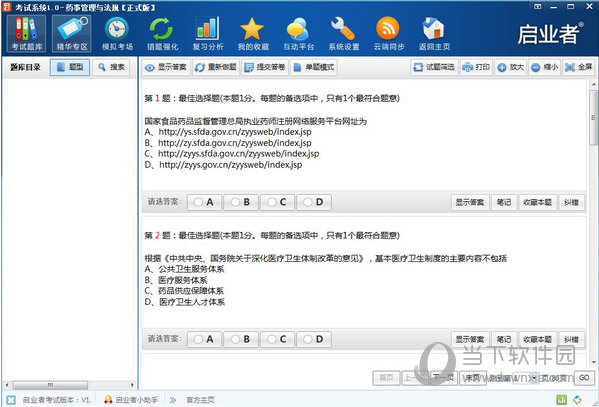Click 显示答案 eye toolbar button
The height and width of the screenshot is (407, 599).
pos(166,68)
